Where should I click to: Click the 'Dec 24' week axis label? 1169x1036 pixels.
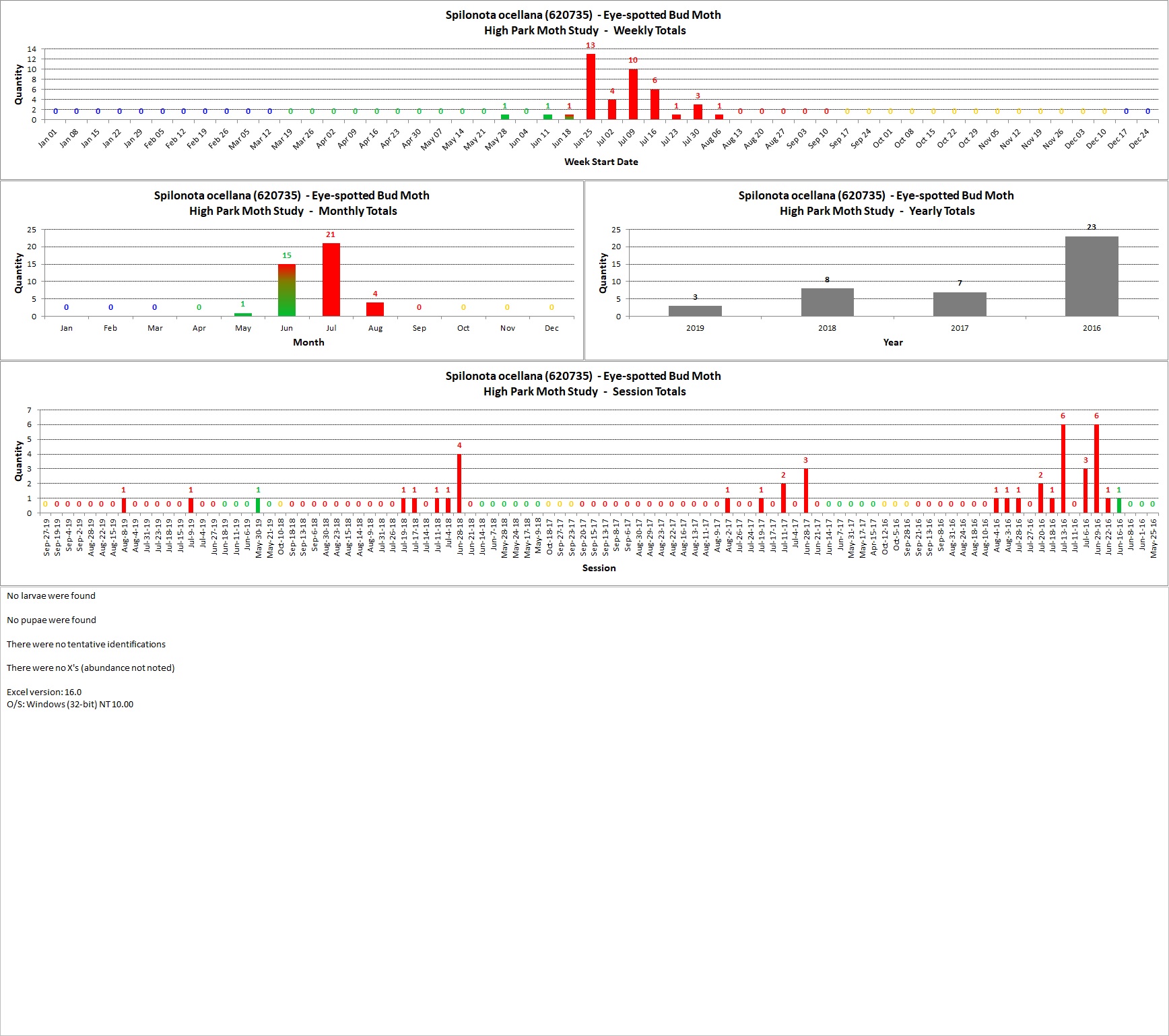[1139, 139]
